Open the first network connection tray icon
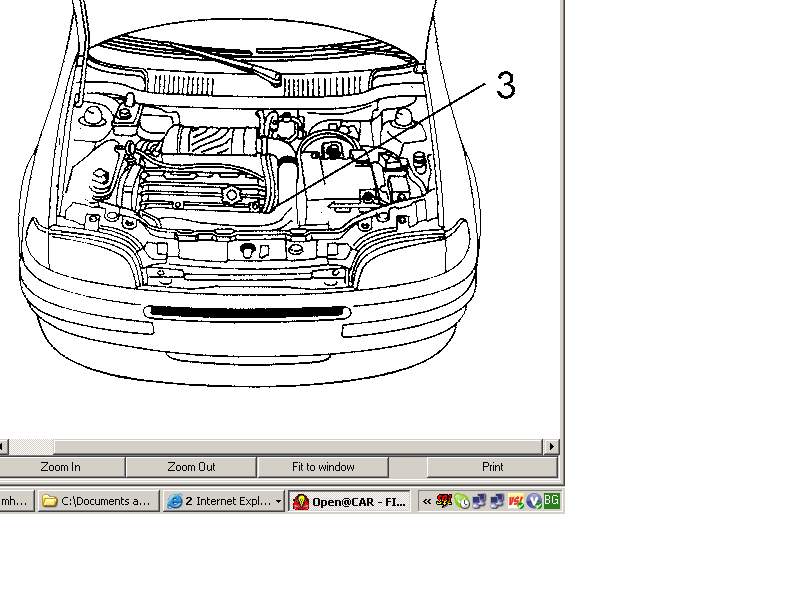Image resolution: width=800 pixels, height=600 pixels. pos(479,501)
